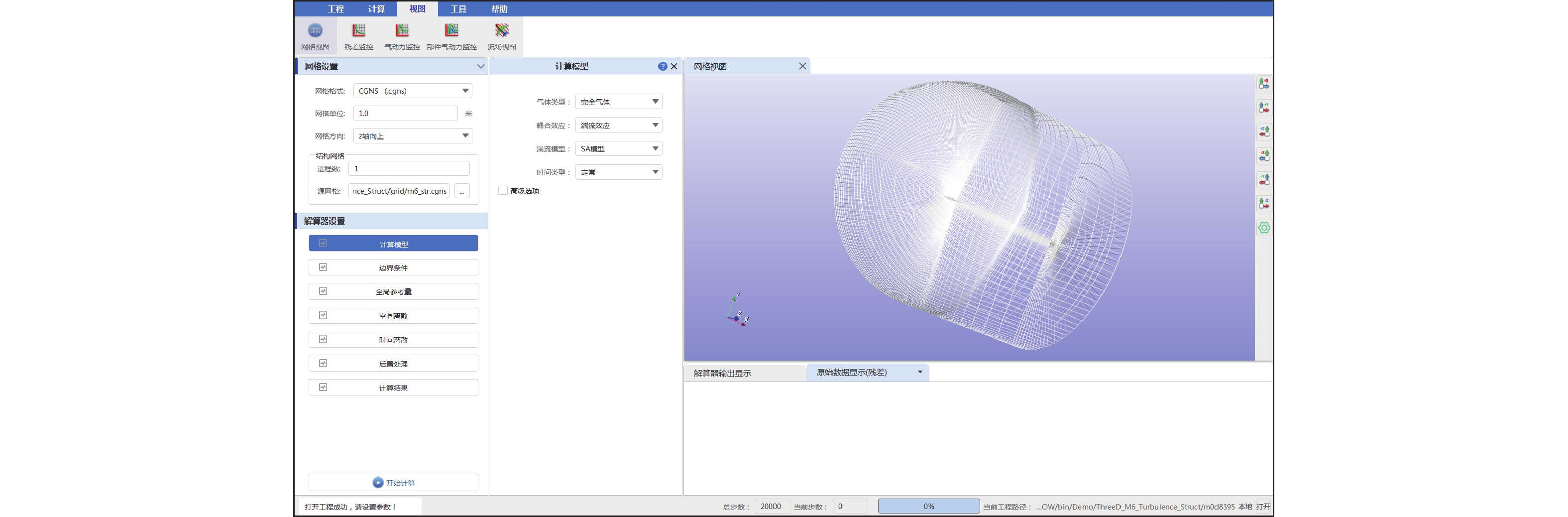Open 边界条件 solver settings
Viewport: 1568px width, 517px height.
pyautogui.click(x=393, y=267)
